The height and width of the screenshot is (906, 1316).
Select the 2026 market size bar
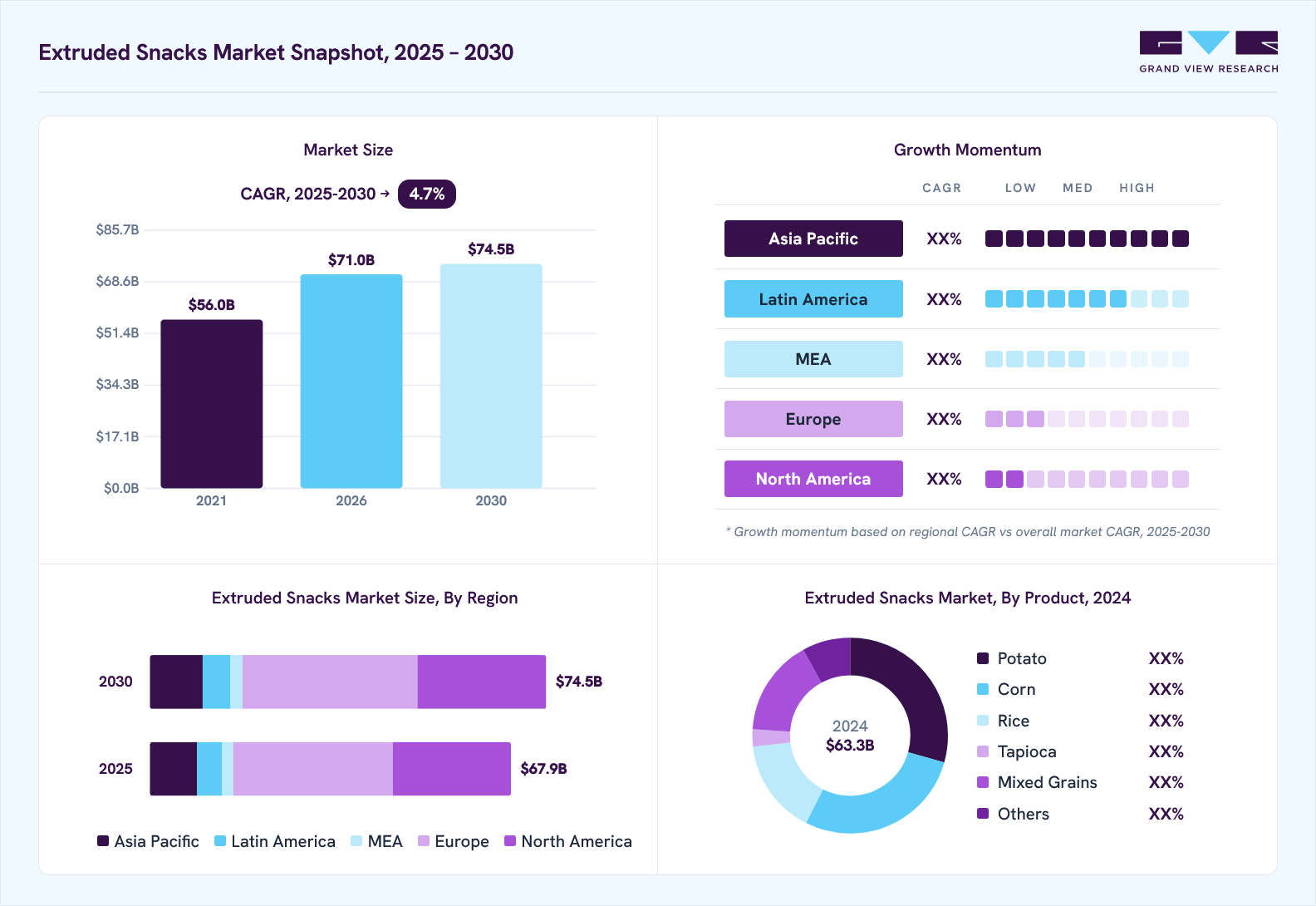click(x=351, y=382)
